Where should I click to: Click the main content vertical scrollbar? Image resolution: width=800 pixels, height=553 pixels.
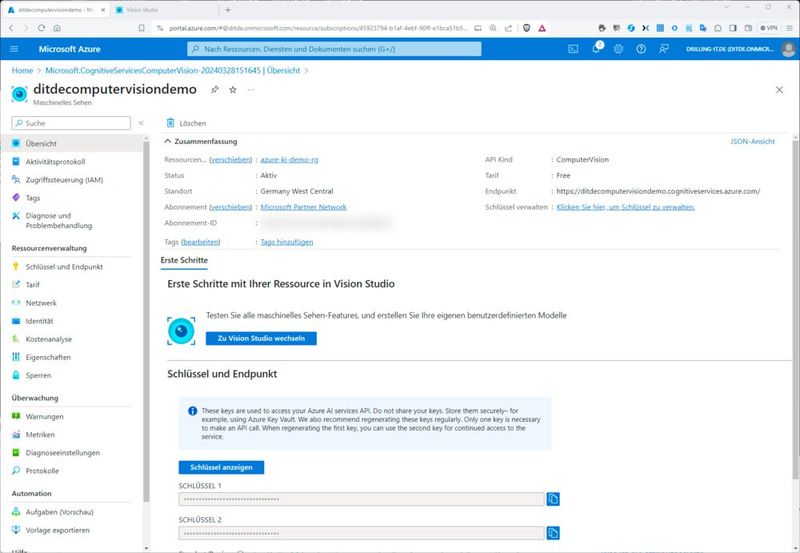click(x=795, y=310)
